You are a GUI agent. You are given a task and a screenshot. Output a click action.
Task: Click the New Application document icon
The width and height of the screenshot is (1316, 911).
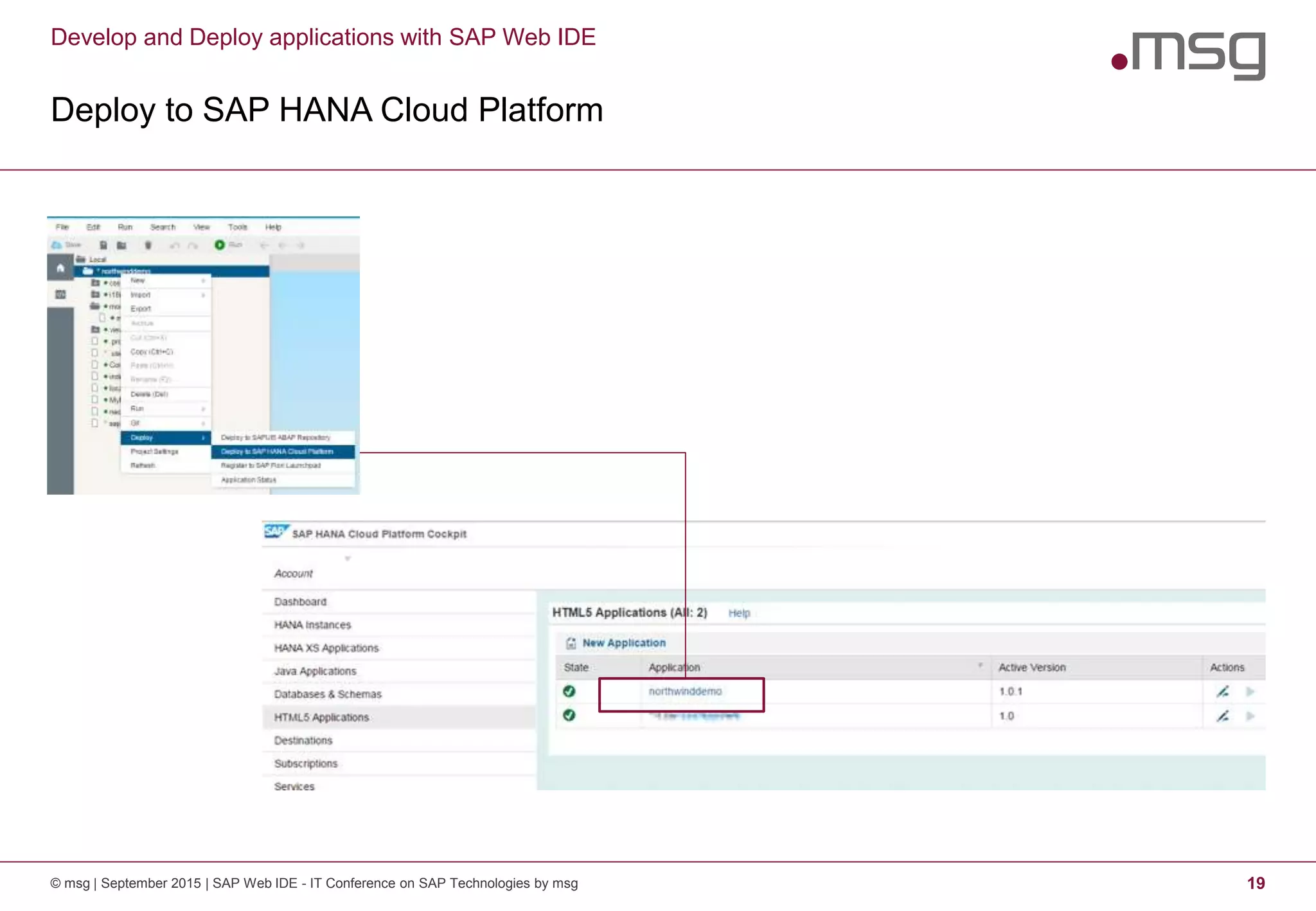[x=571, y=643]
